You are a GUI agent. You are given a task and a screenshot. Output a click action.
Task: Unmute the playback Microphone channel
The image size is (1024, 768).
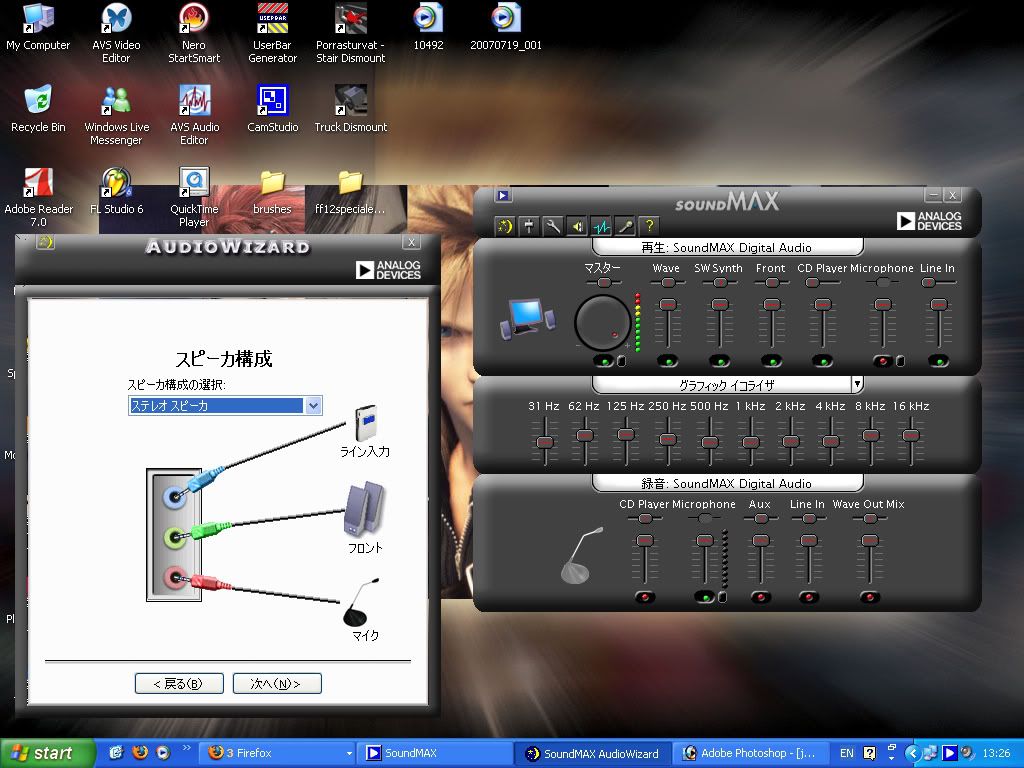click(x=882, y=361)
